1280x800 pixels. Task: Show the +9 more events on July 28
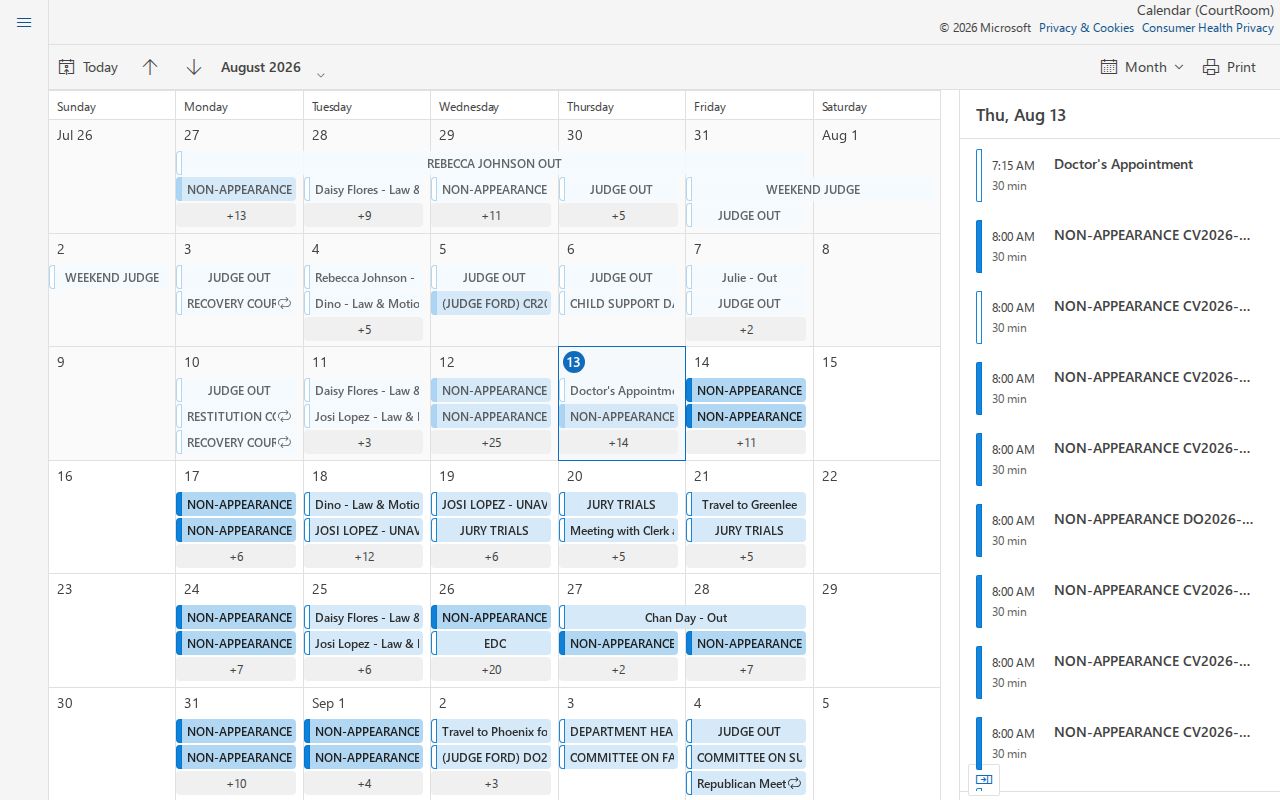(x=364, y=215)
